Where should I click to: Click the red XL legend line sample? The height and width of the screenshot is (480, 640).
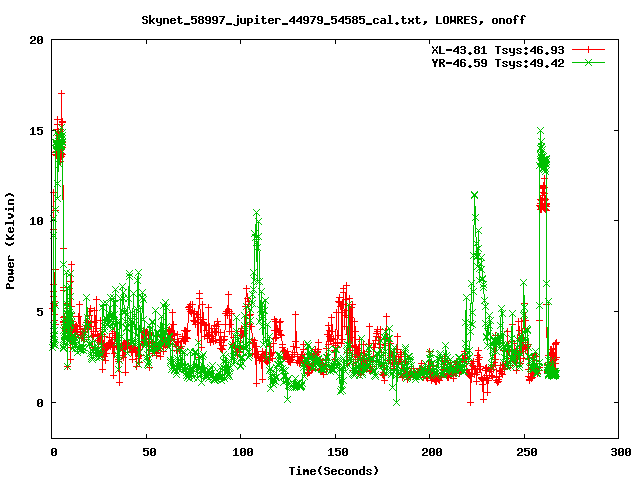588,50
